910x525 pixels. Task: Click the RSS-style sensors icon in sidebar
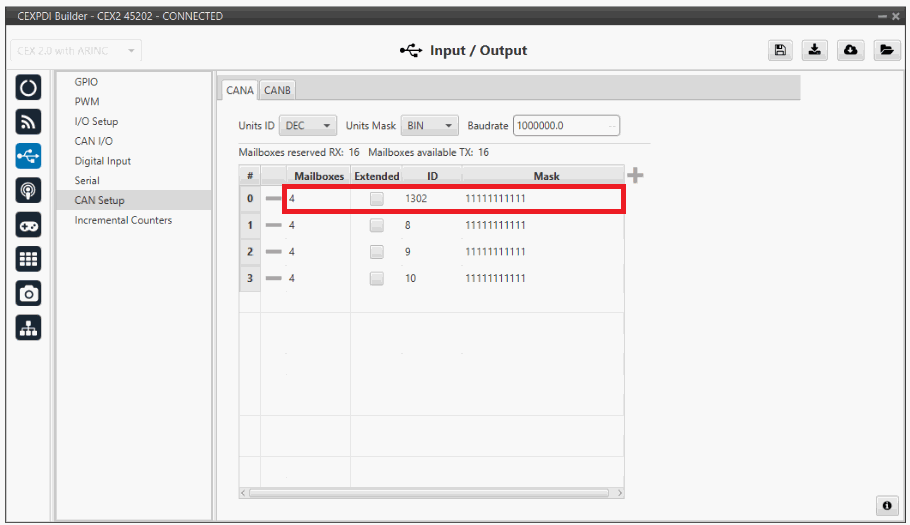click(x=28, y=121)
